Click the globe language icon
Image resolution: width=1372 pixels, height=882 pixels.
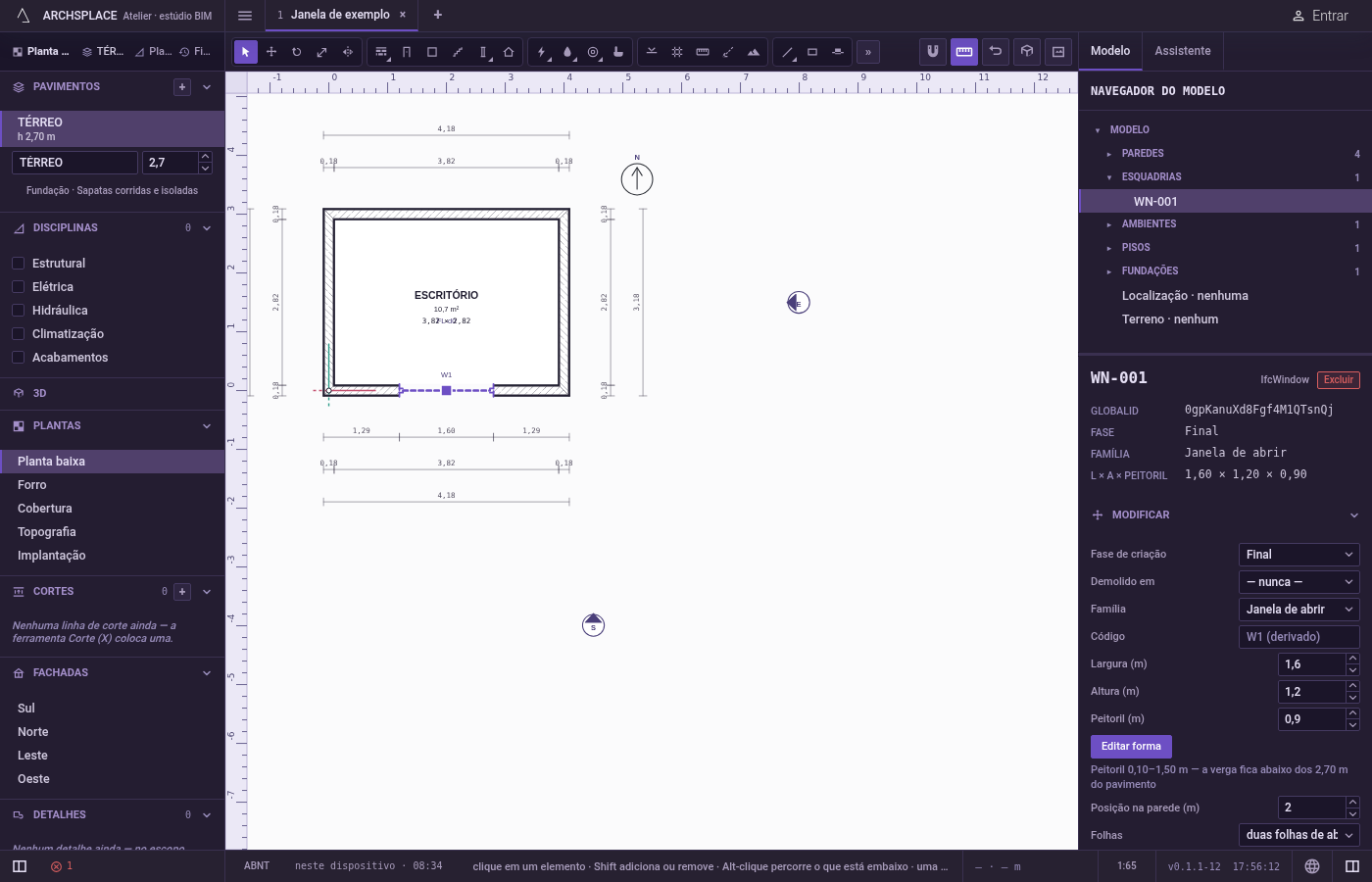tap(1312, 866)
